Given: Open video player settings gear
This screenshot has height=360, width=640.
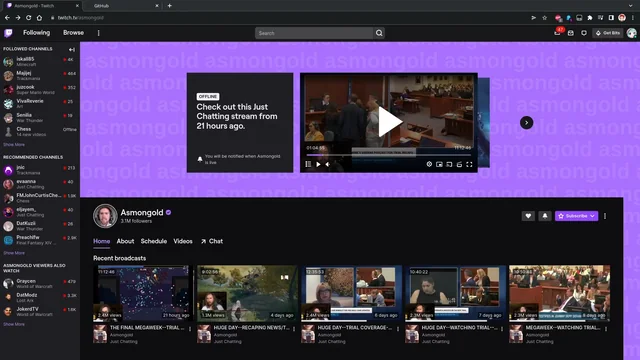Looking at the screenshot, I should (x=429, y=164).
